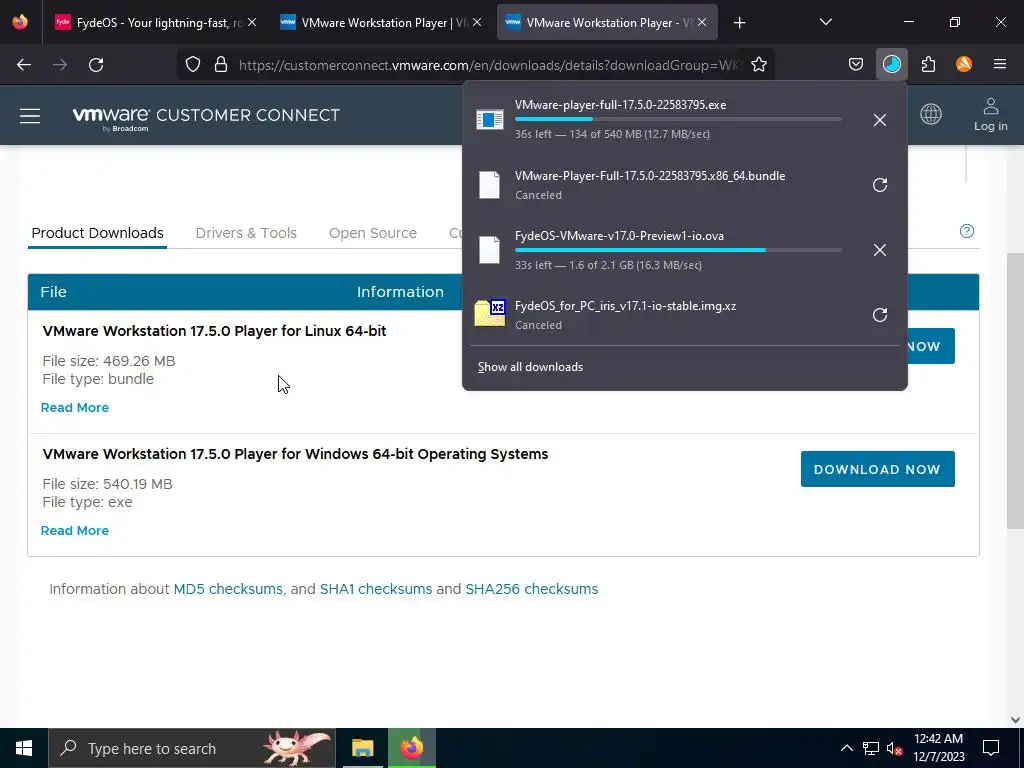The height and width of the screenshot is (768, 1024).
Task: Click the Log in user icon
Action: click(990, 114)
